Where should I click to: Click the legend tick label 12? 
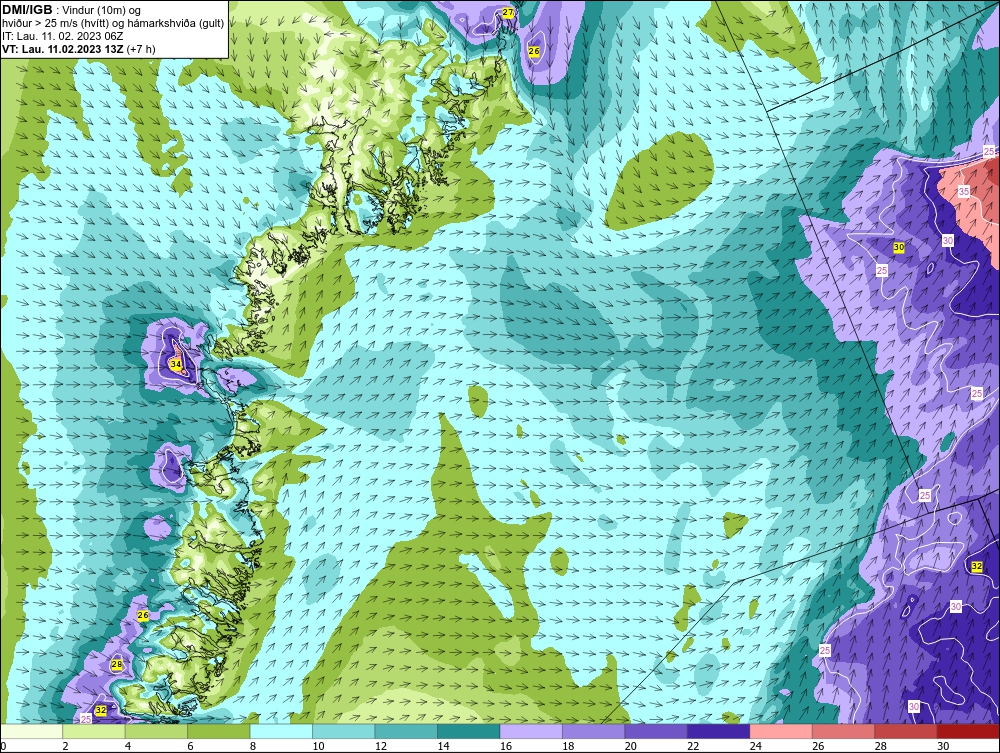[x=381, y=746]
